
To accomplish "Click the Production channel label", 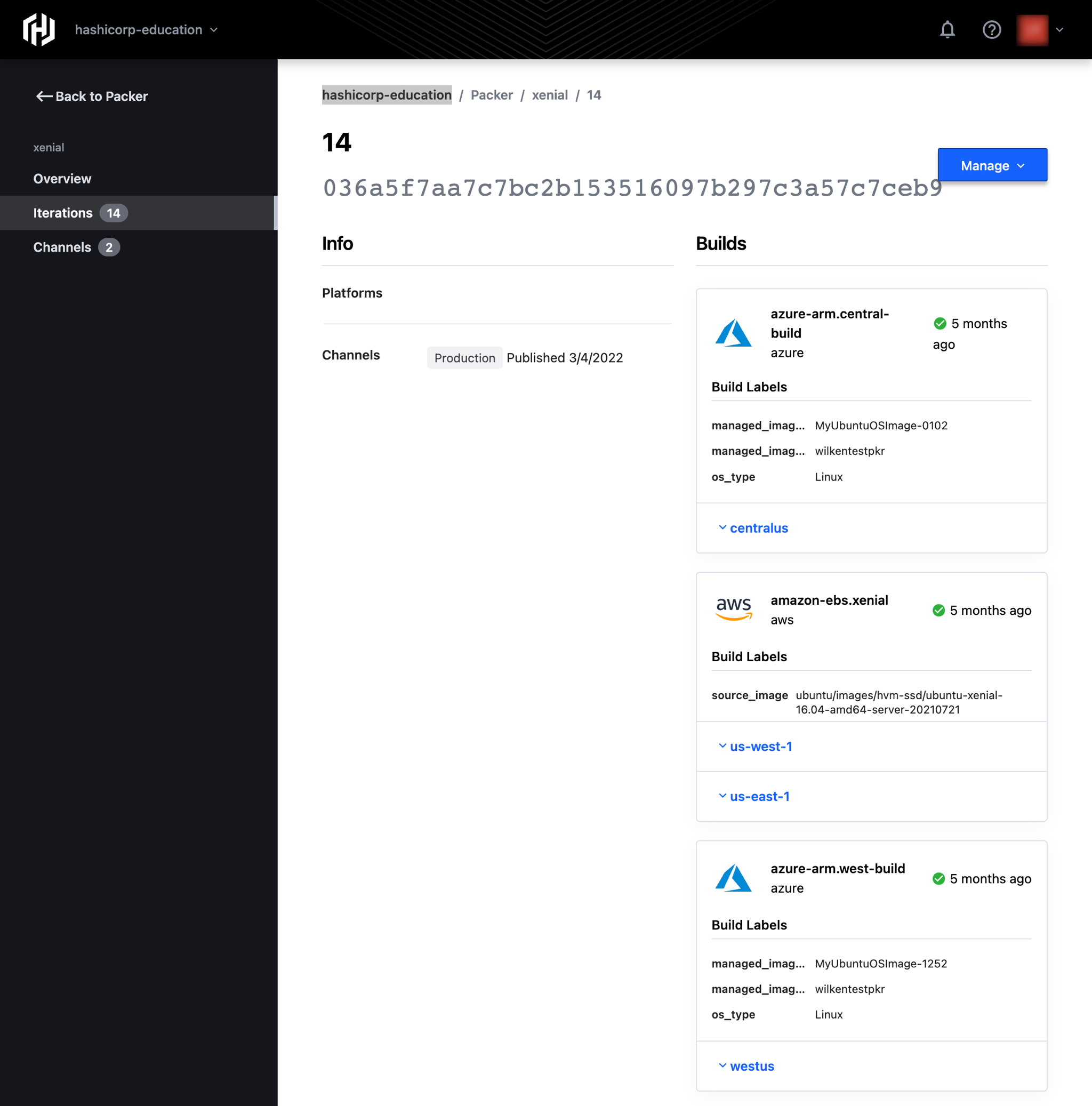I will [x=464, y=357].
